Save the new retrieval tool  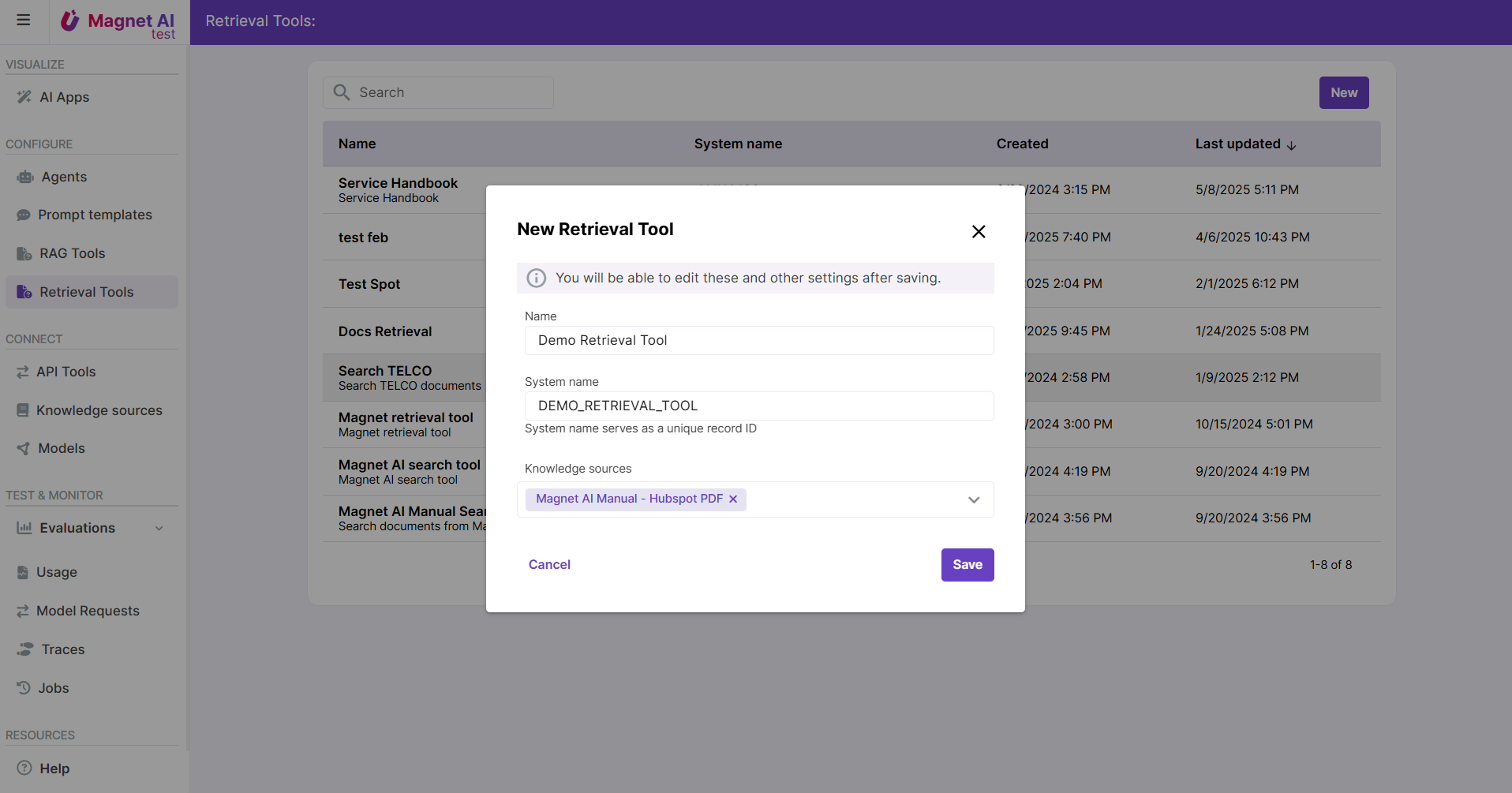[x=967, y=565]
